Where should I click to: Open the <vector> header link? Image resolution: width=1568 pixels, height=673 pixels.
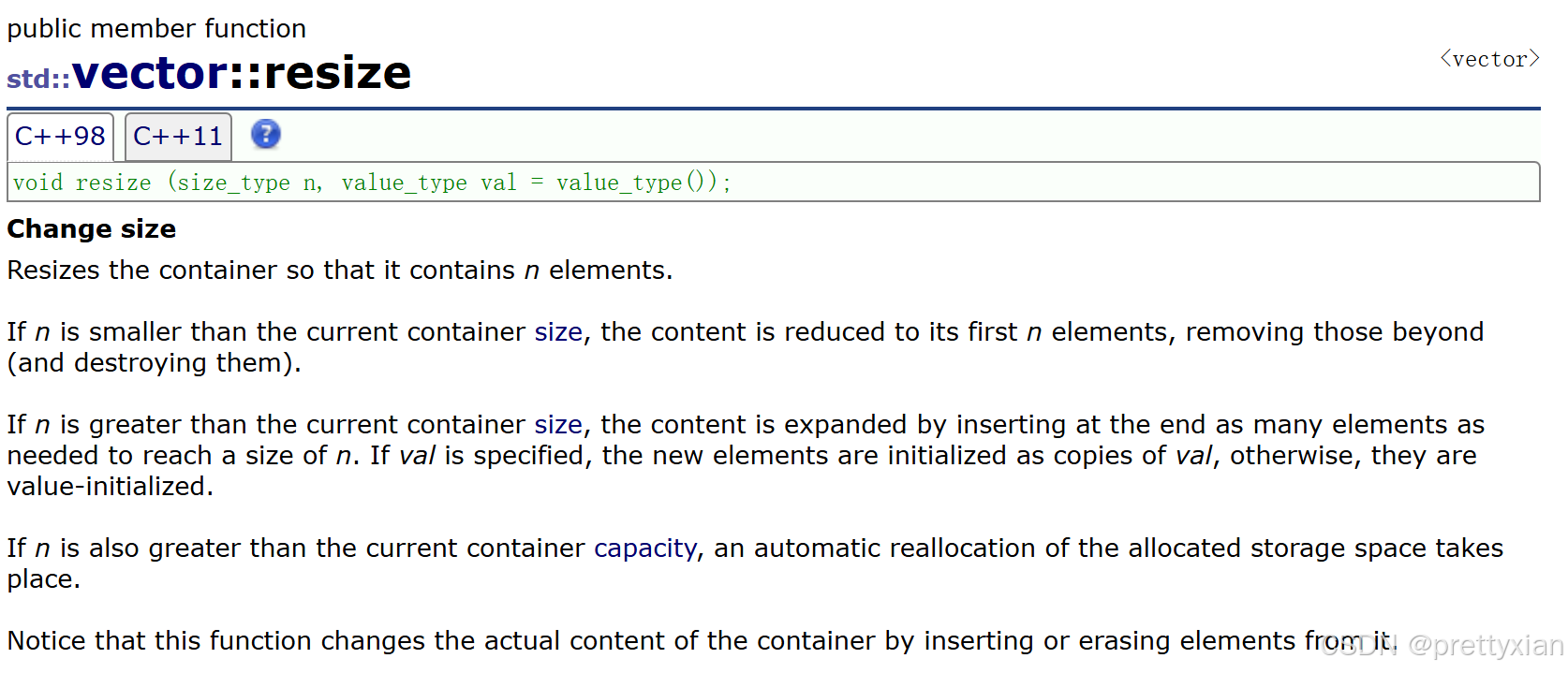[1489, 59]
